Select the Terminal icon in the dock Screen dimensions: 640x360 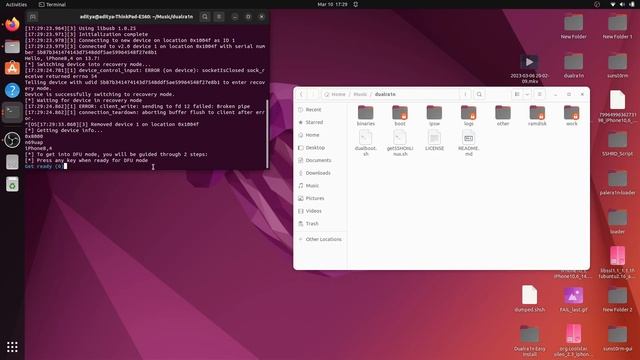click(x=12, y=112)
